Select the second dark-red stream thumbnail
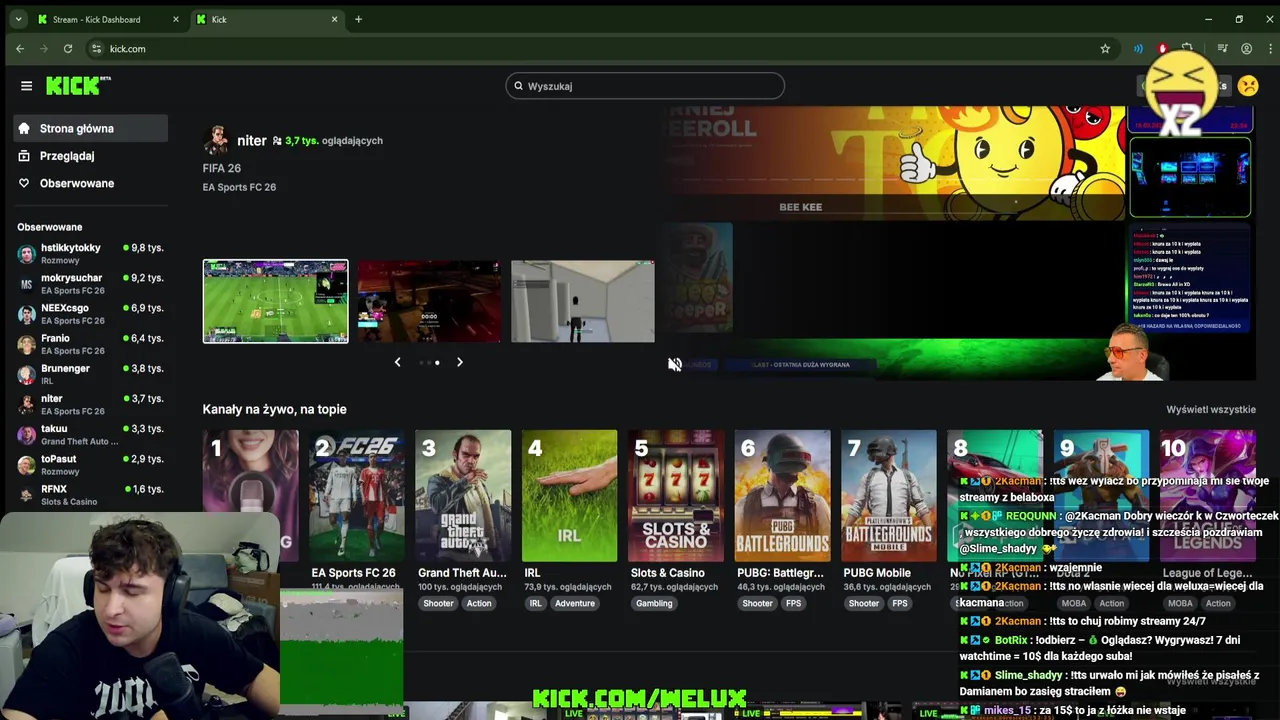This screenshot has height=720, width=1280. click(429, 301)
